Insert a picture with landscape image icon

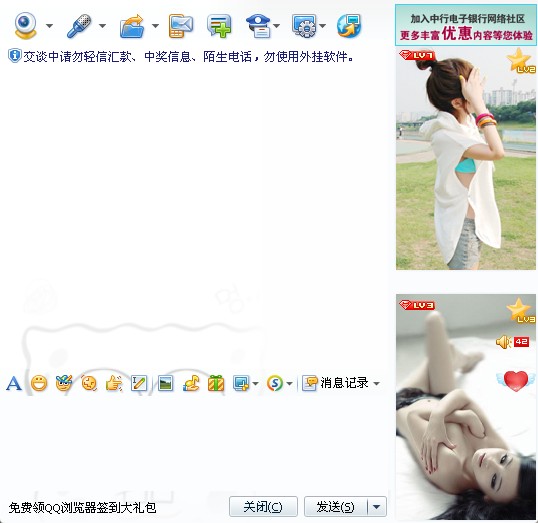pos(165,383)
